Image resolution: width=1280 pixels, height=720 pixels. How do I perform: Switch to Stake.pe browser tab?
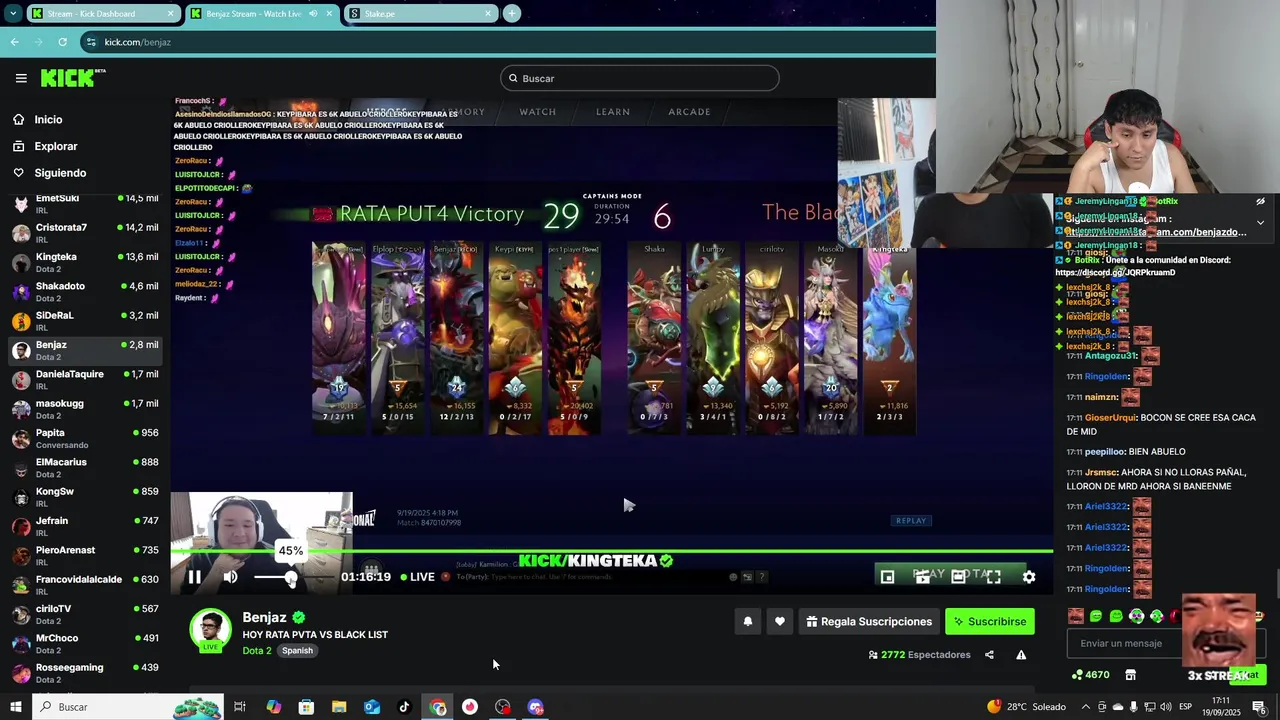point(421,13)
